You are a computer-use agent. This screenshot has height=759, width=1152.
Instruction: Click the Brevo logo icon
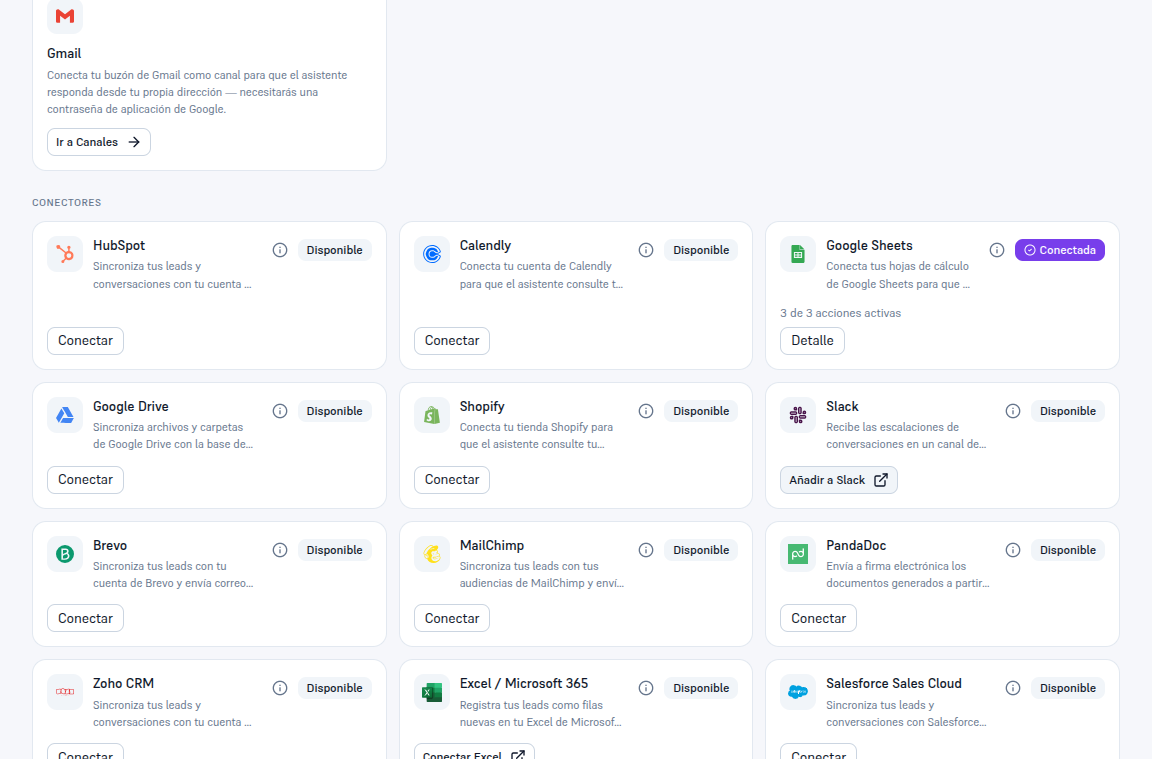(x=65, y=554)
